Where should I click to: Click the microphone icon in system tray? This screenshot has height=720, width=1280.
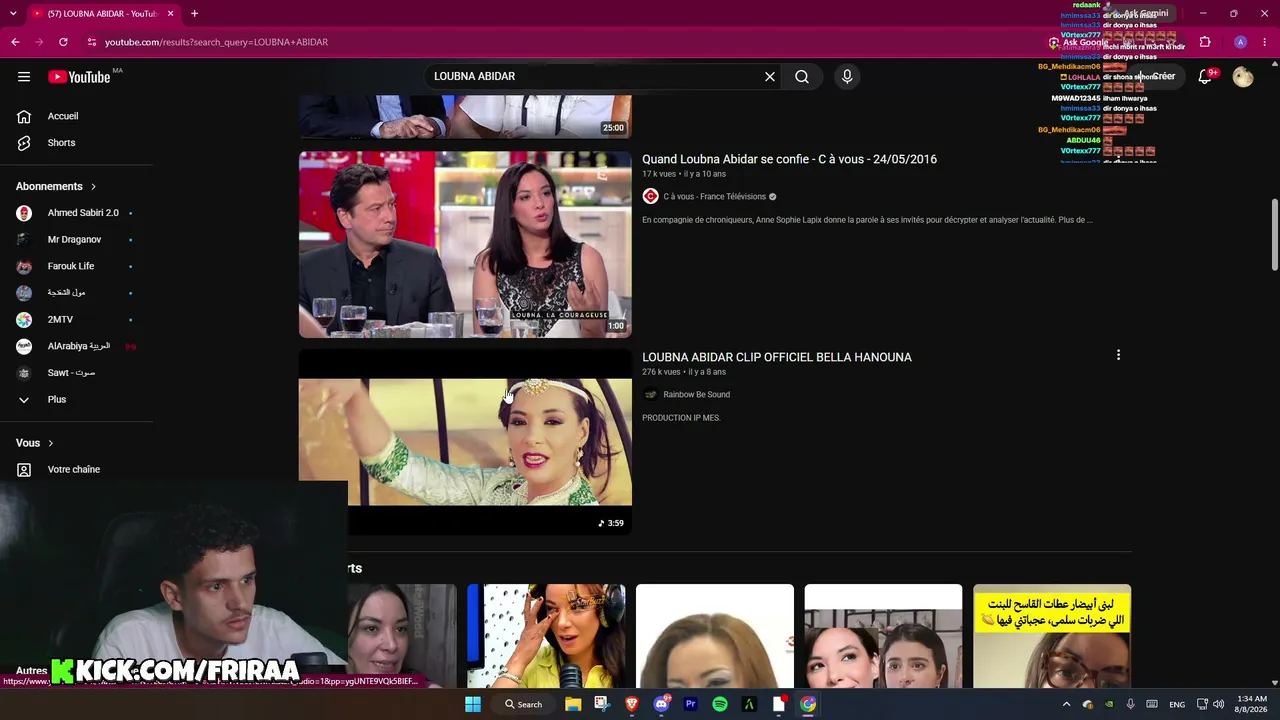(1131, 704)
